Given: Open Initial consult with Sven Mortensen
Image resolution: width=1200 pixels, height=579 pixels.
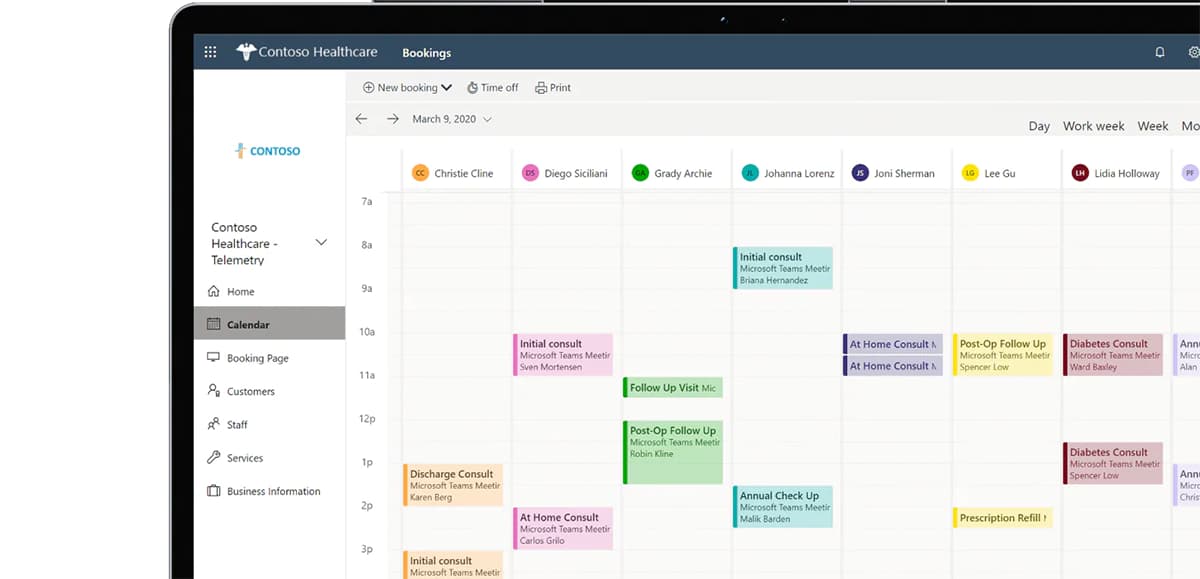Looking at the screenshot, I should pos(563,355).
